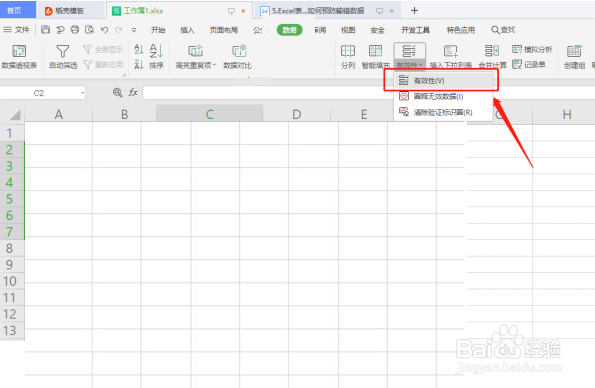Open the 稻壳模板 templates tab
The height and width of the screenshot is (388, 595).
click(71, 11)
